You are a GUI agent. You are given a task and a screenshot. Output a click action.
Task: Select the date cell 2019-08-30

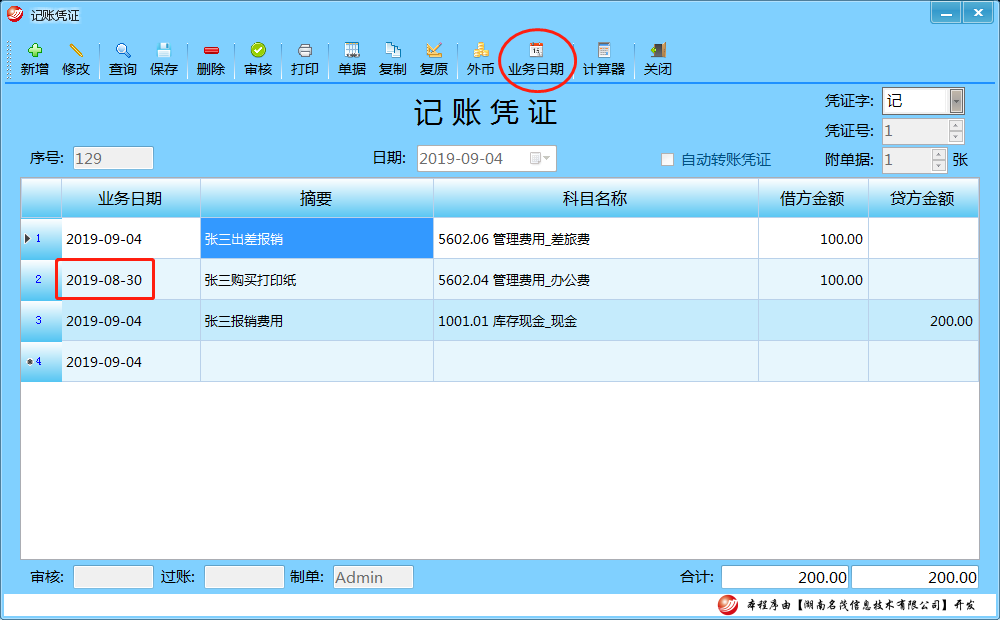(131, 279)
